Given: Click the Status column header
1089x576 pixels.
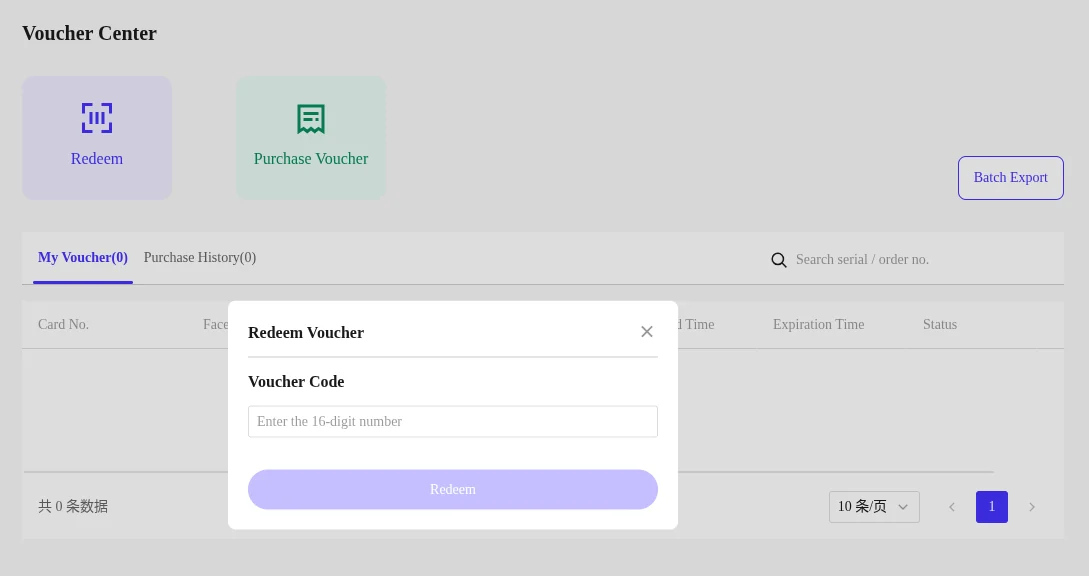Looking at the screenshot, I should (x=940, y=324).
